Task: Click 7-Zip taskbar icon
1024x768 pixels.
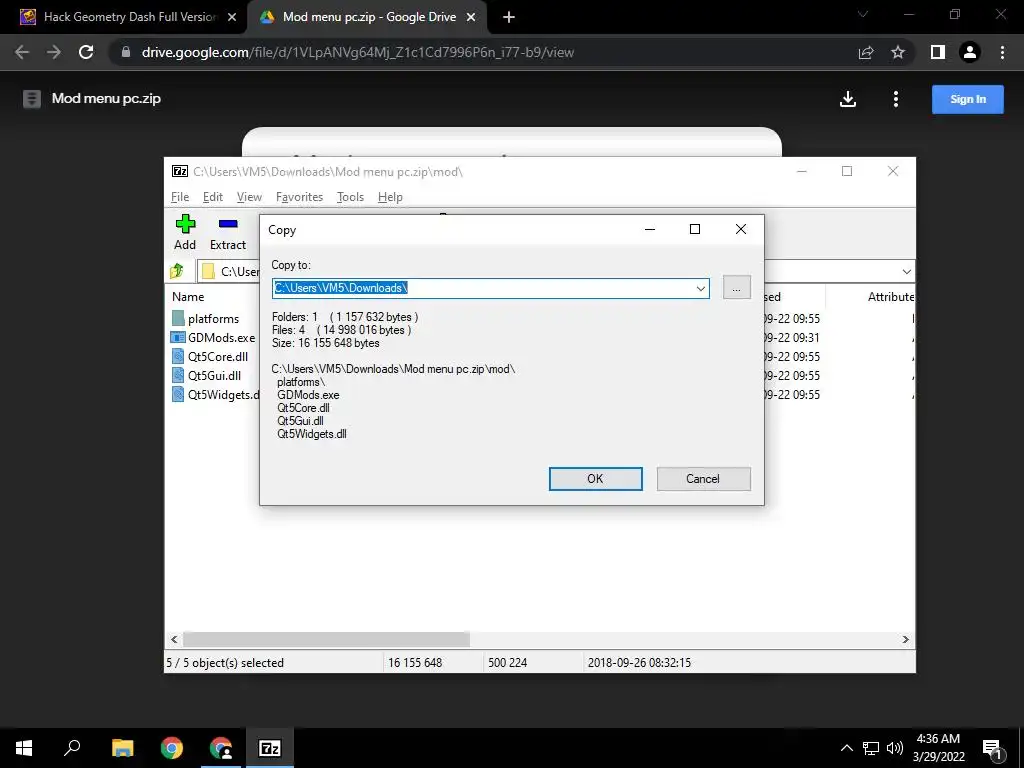Action: click(270, 748)
